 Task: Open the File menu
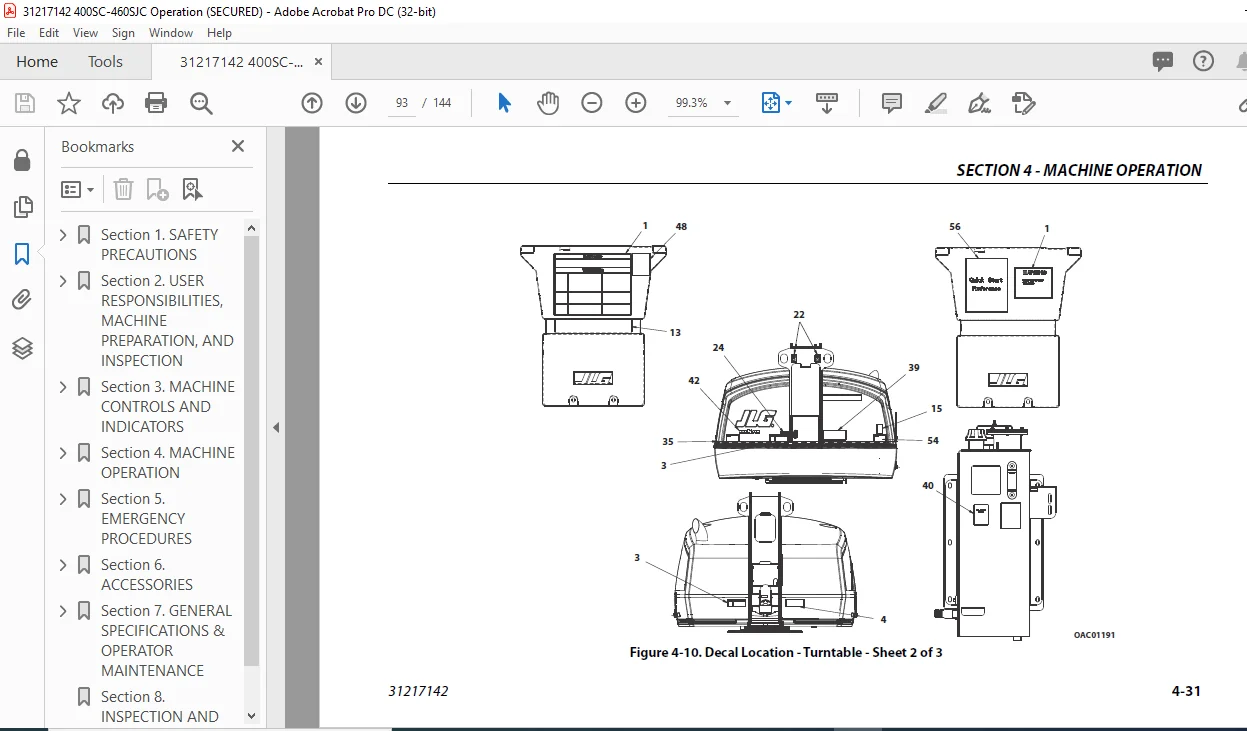[16, 33]
